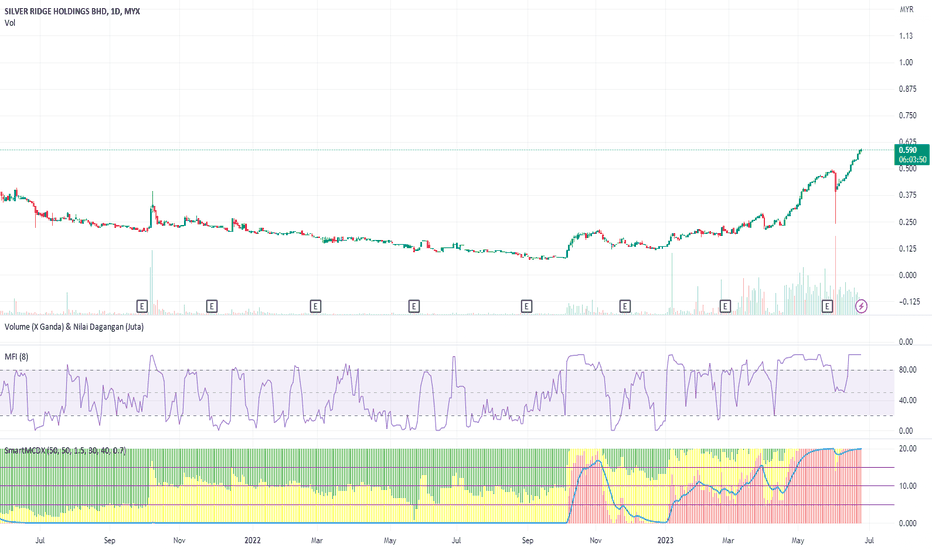932x550 pixels.
Task: Click the purple lightning bolt icon
Action: (861, 306)
